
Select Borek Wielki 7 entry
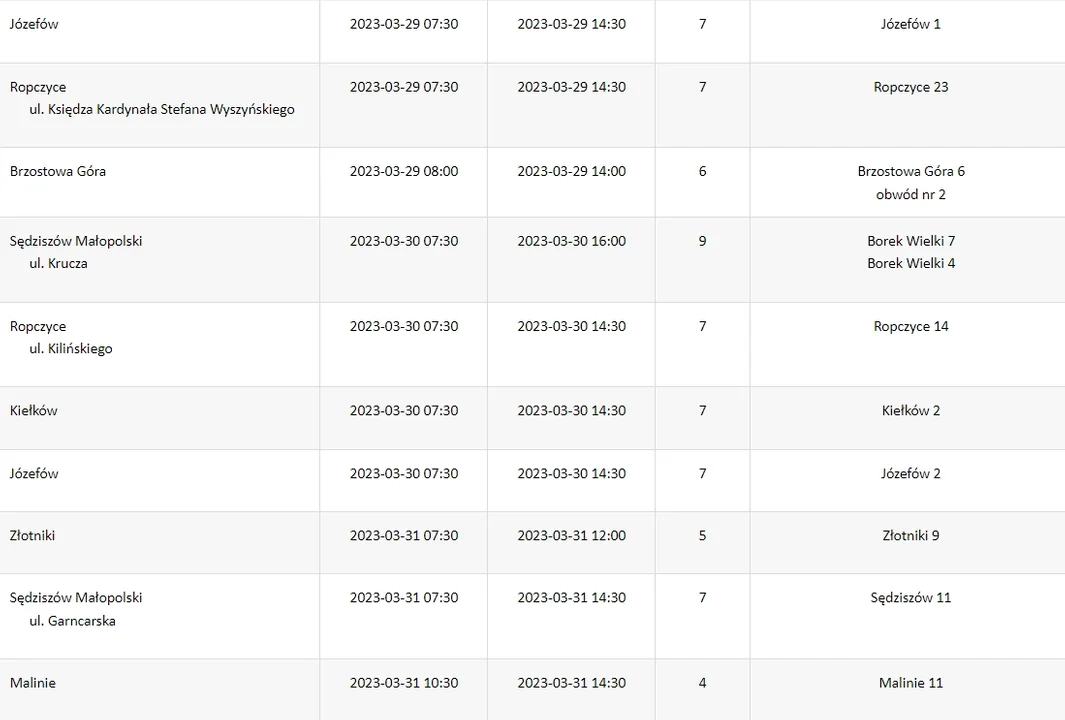point(910,241)
